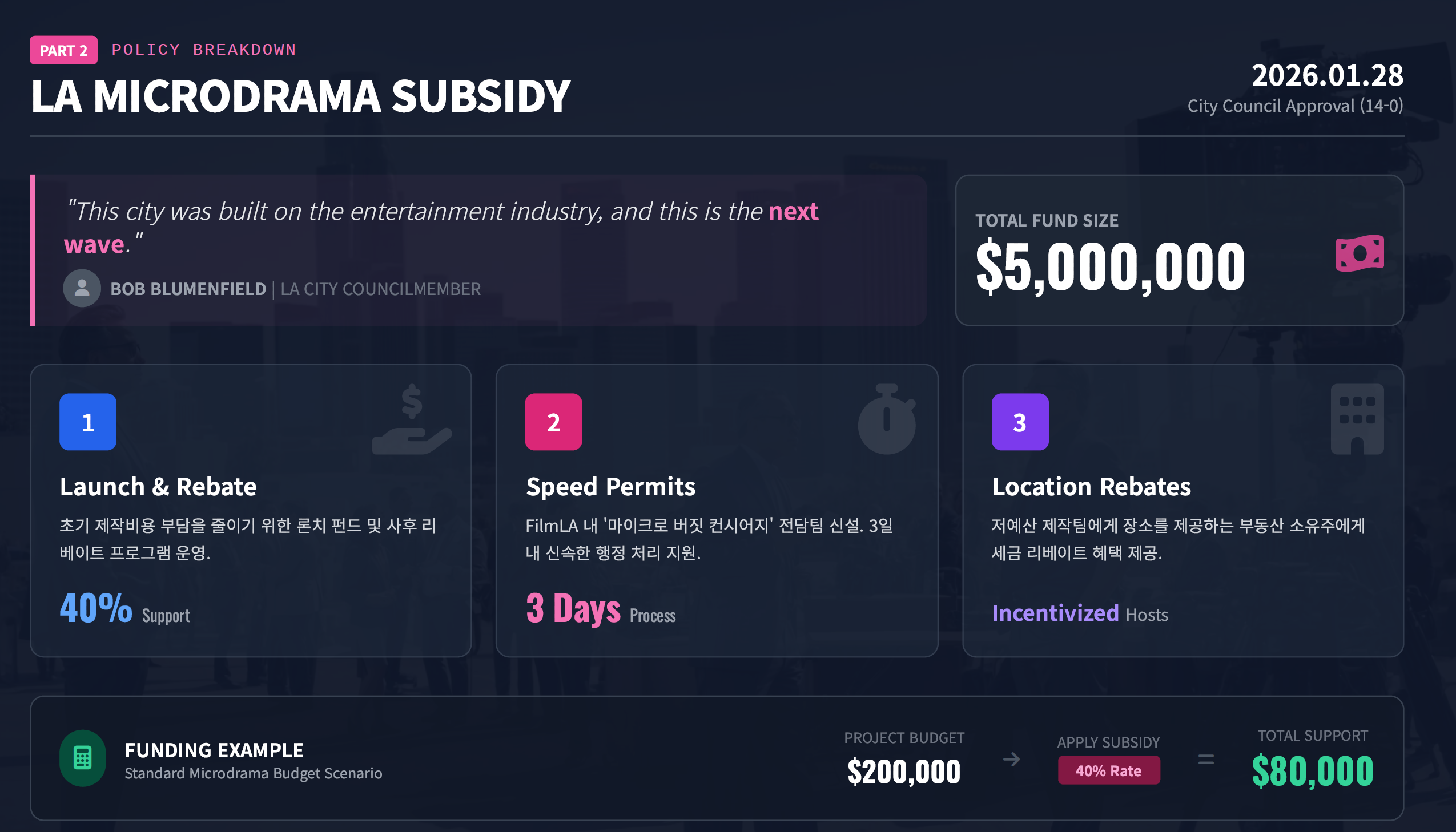Click the PART 2 badge
This screenshot has height=832, width=1456.
tap(63, 50)
